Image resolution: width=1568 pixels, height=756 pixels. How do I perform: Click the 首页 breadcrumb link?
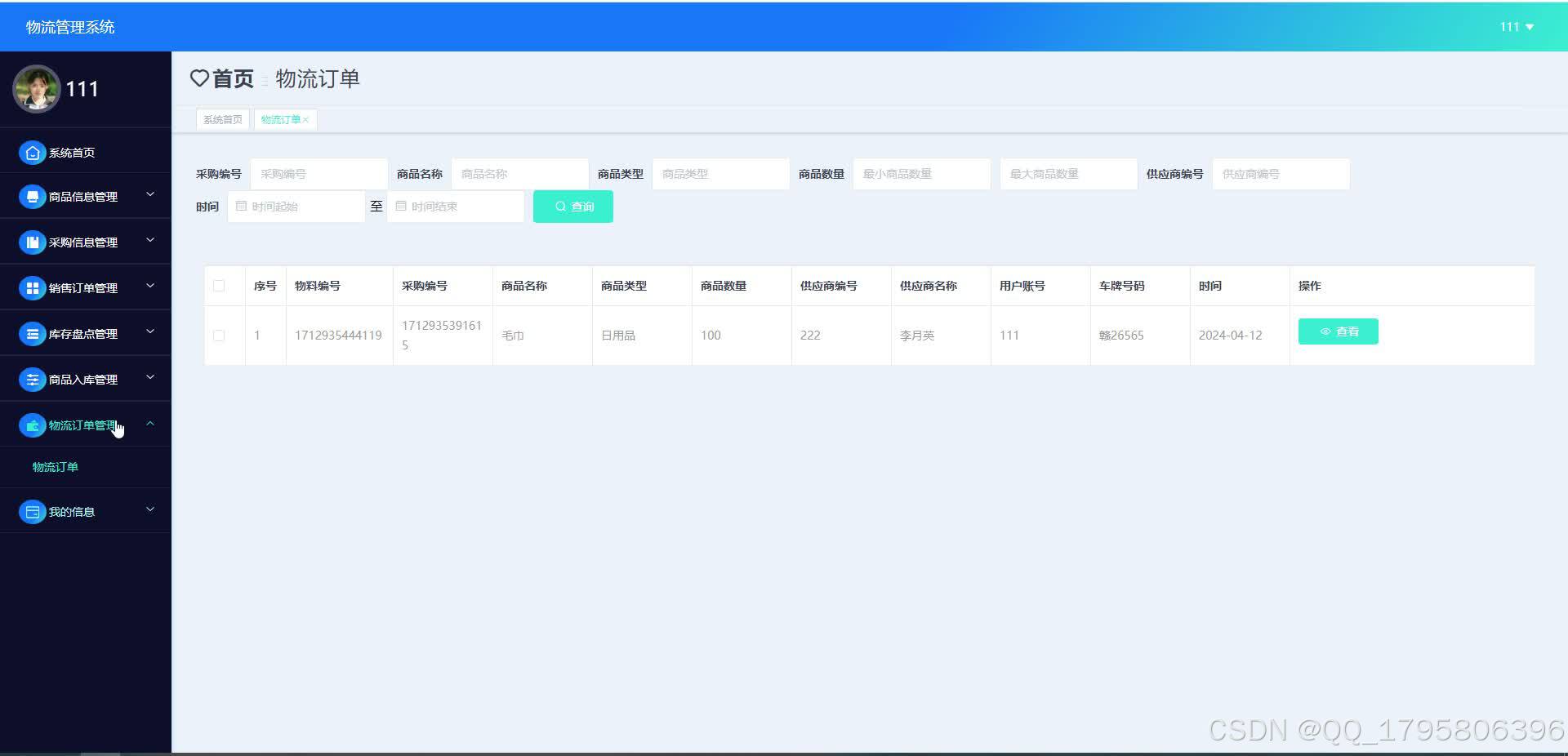(233, 78)
